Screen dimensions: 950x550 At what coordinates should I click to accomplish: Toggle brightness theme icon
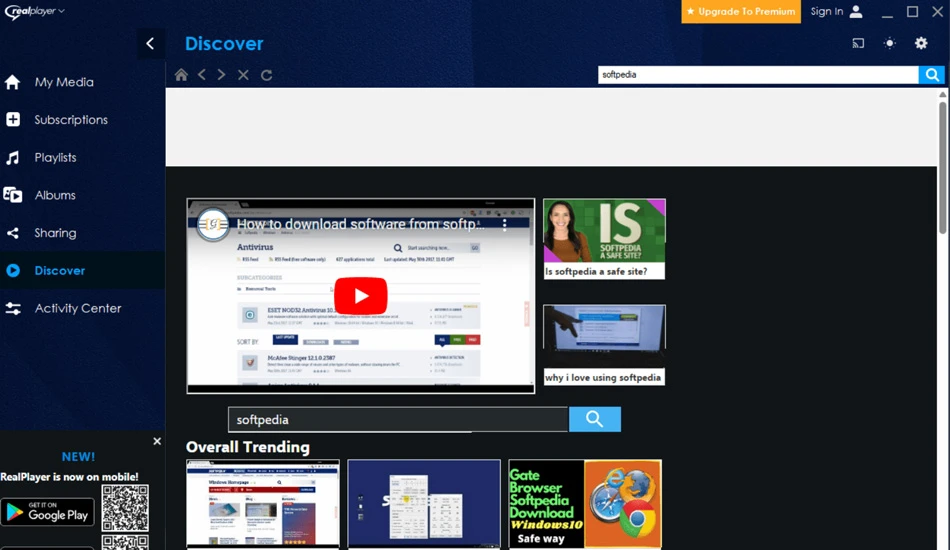(x=889, y=43)
